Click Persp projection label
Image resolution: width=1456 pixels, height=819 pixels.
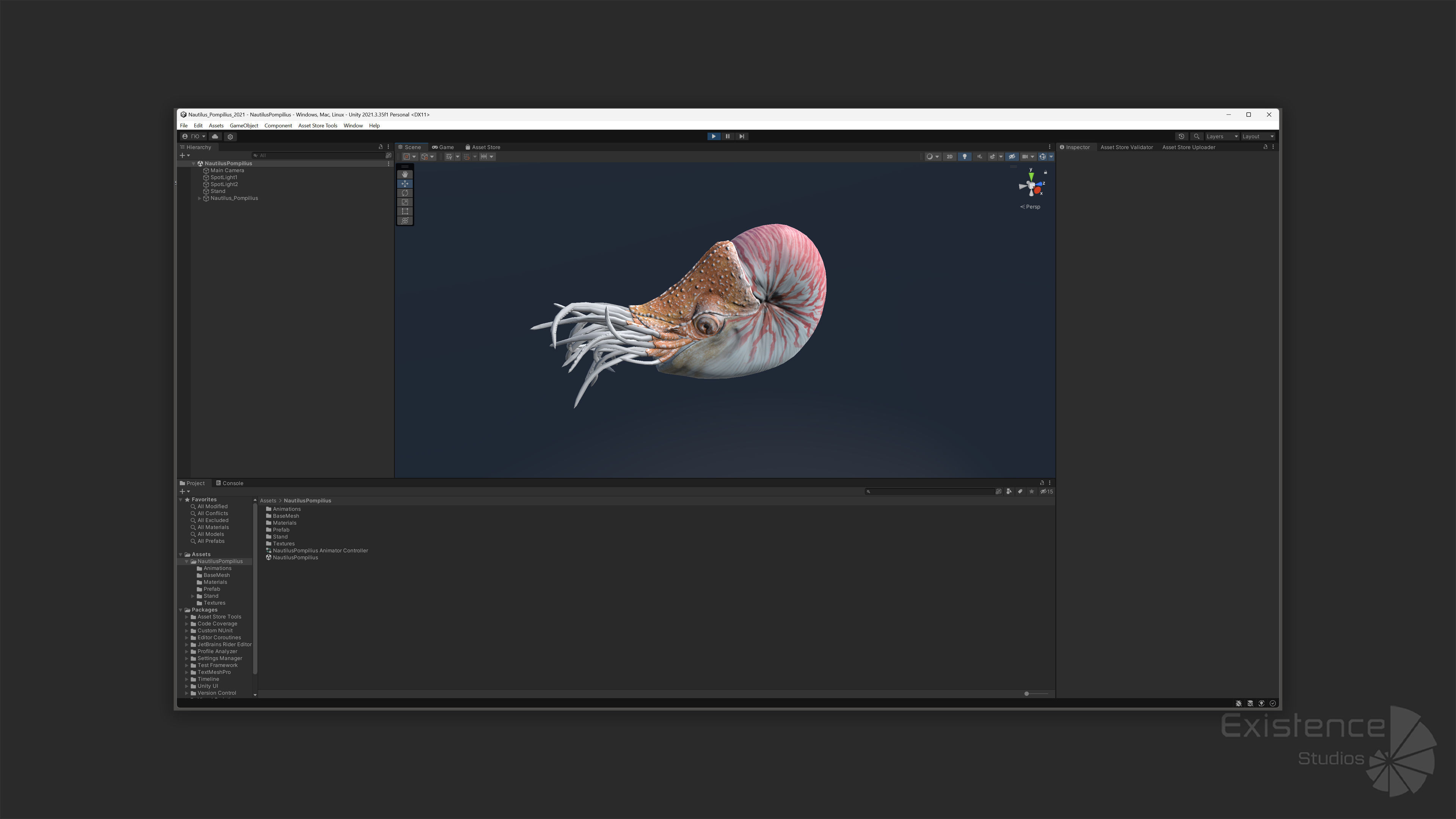[1030, 207]
